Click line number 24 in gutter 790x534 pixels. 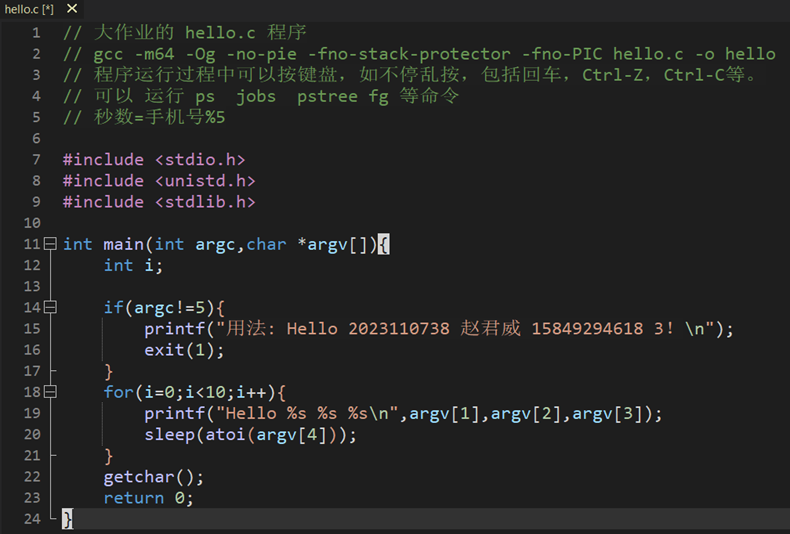(x=32, y=519)
